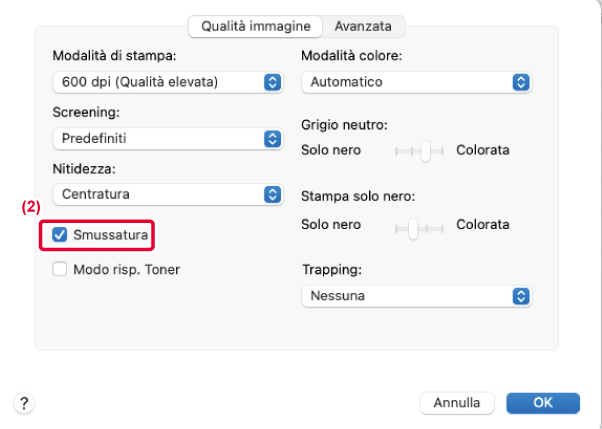Screen dimensions: 602x429
Task: Confirm with the OK button
Action: pos(542,403)
